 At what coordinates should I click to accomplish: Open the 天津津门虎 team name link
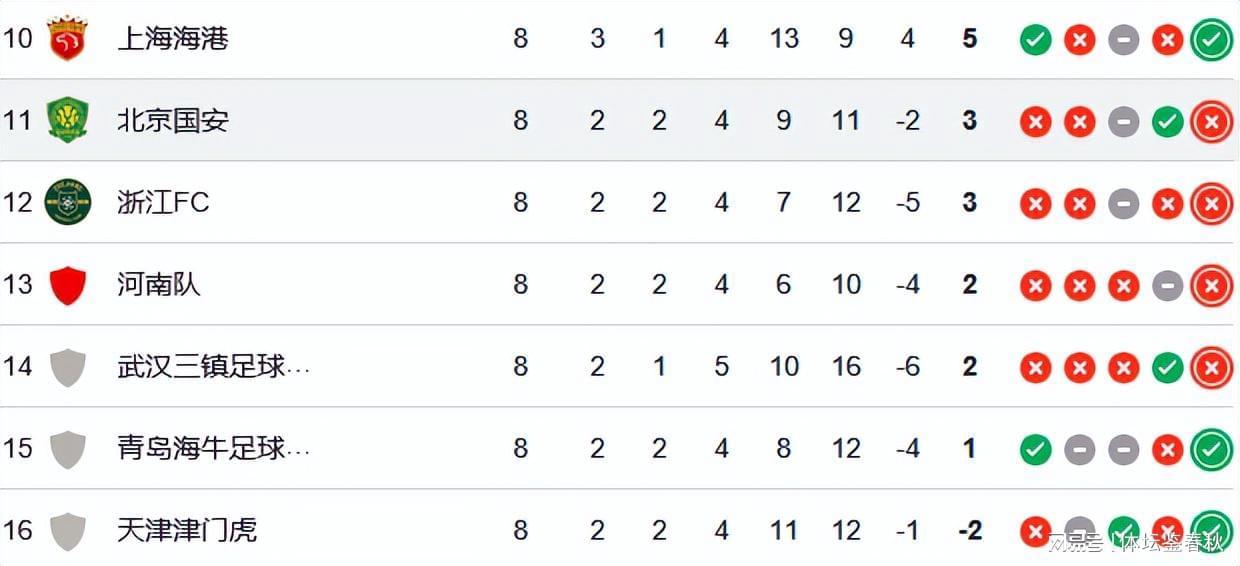pyautogui.click(x=187, y=531)
